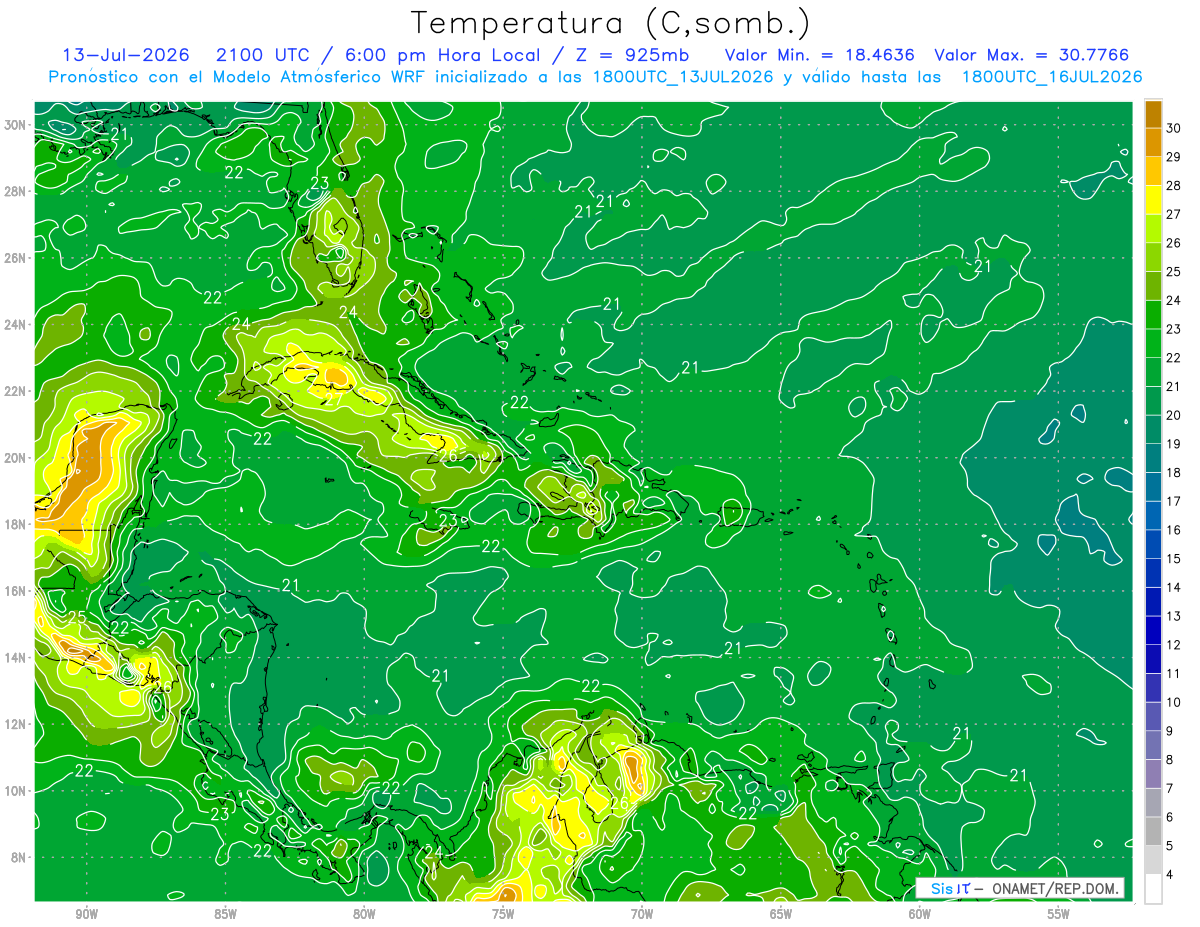Click the colorbar label '25'

(x=1173, y=271)
